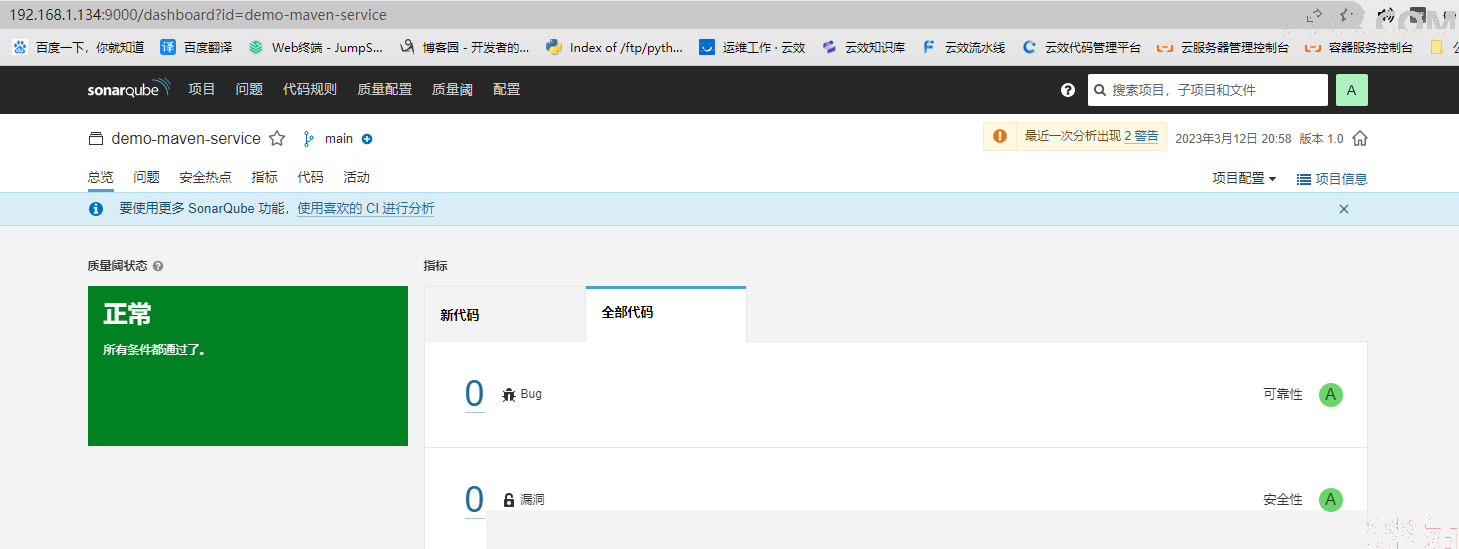Open the 博客园 bookmark
The height and width of the screenshot is (549, 1459).
point(464,47)
